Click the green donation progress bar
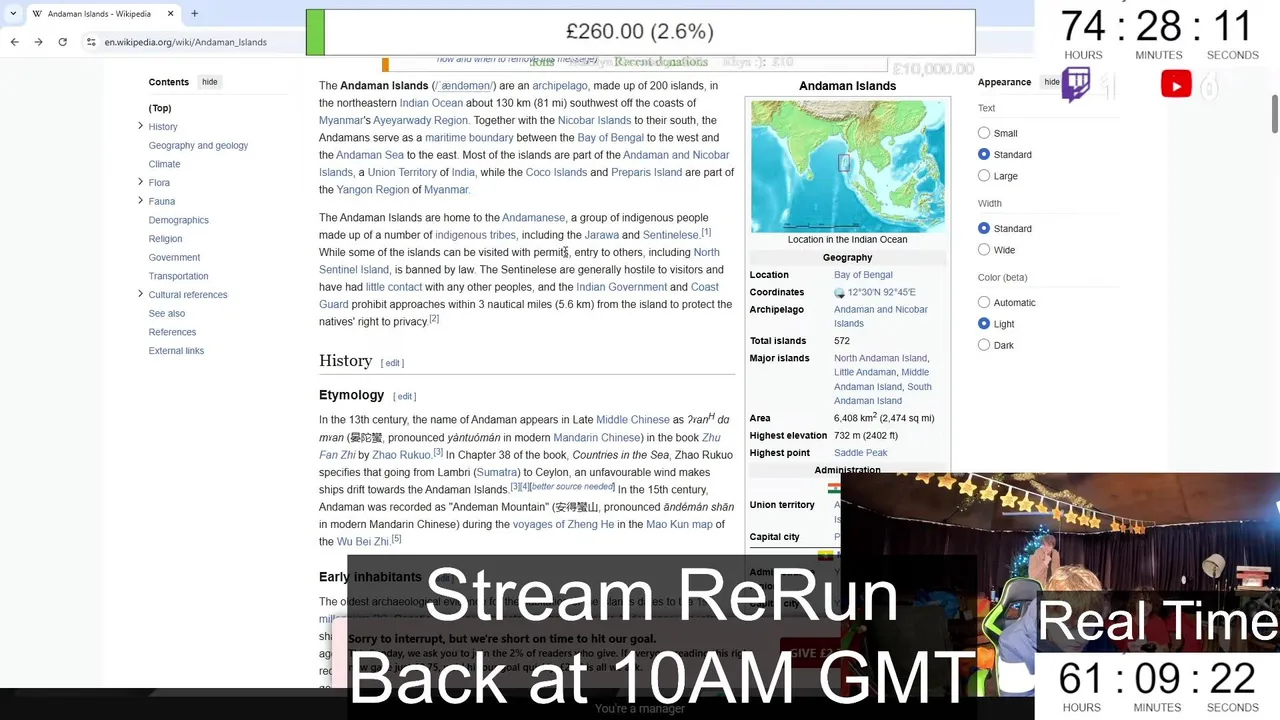Viewport: 1280px width, 720px height. pyautogui.click(x=315, y=32)
